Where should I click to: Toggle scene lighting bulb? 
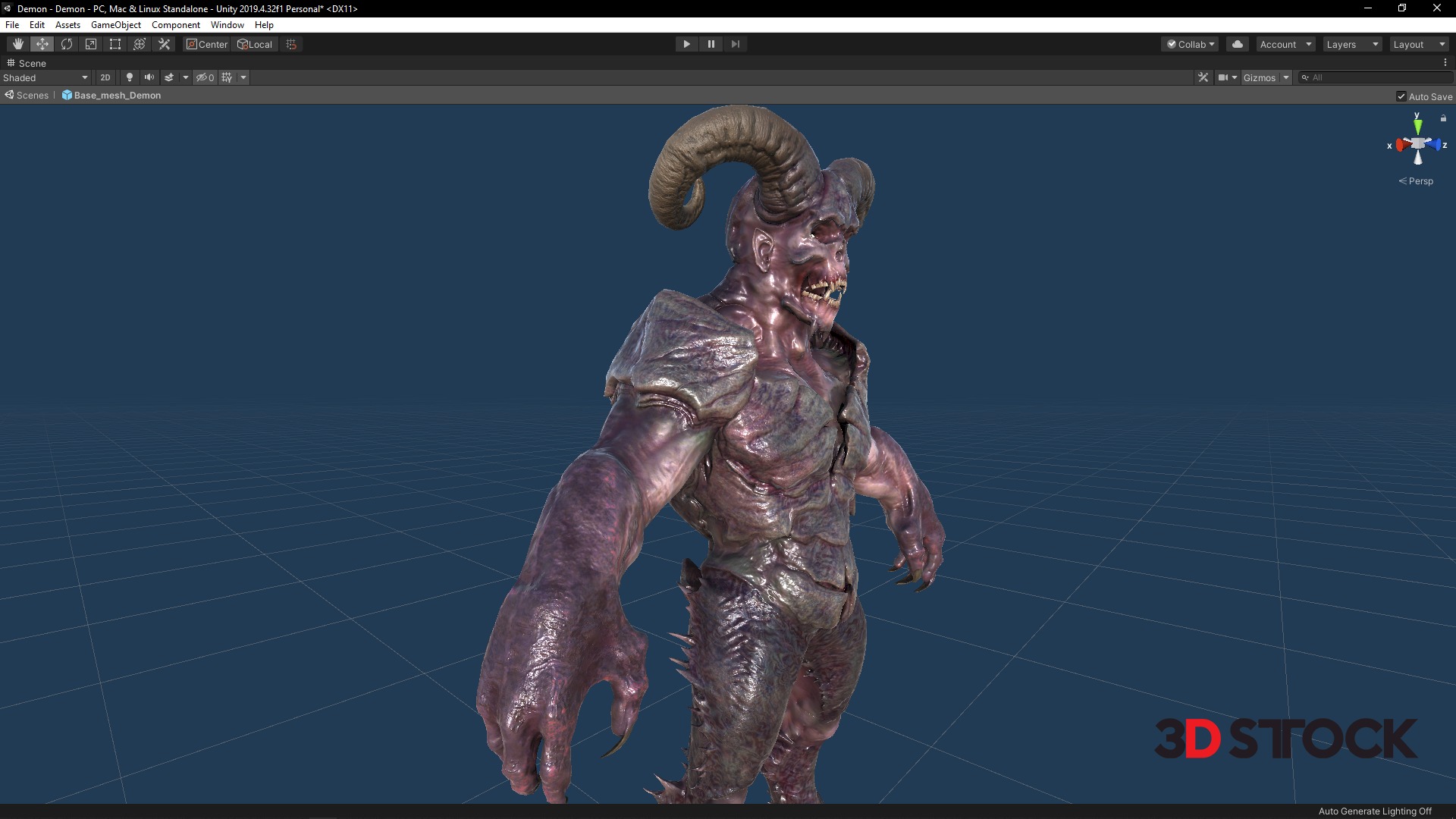pyautogui.click(x=130, y=77)
